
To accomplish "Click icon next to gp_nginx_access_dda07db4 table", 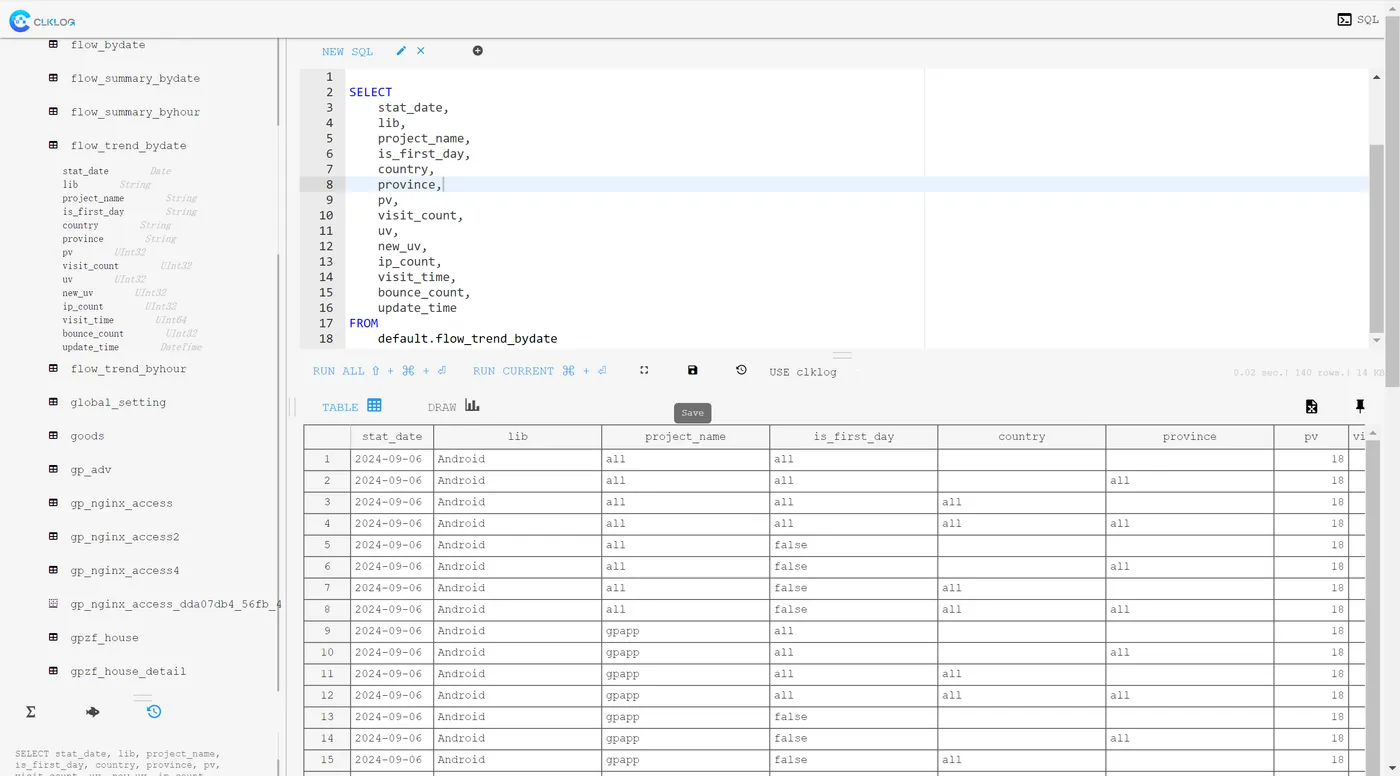I will point(54,604).
